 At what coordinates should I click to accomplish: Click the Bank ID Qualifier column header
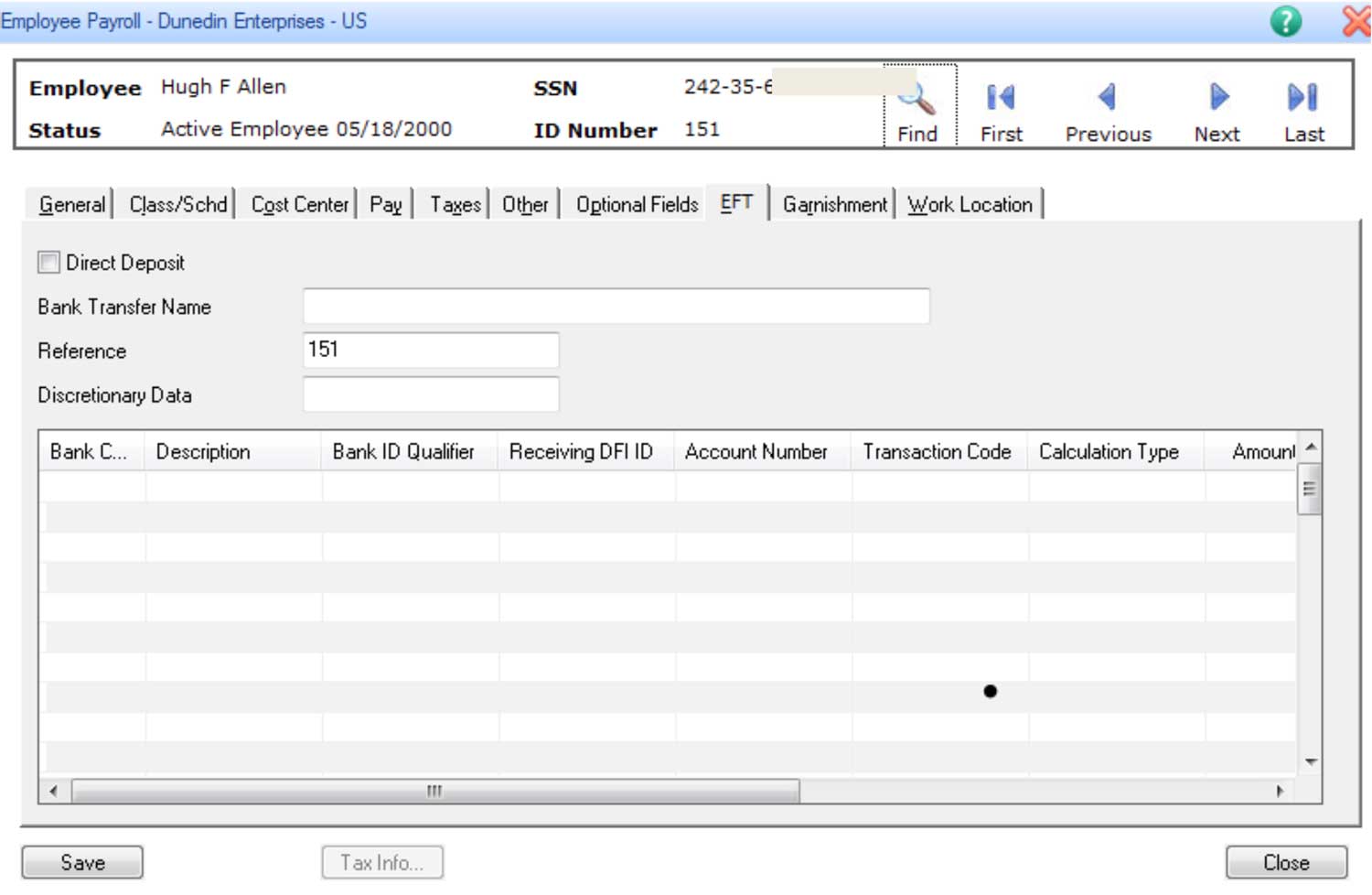click(x=409, y=451)
